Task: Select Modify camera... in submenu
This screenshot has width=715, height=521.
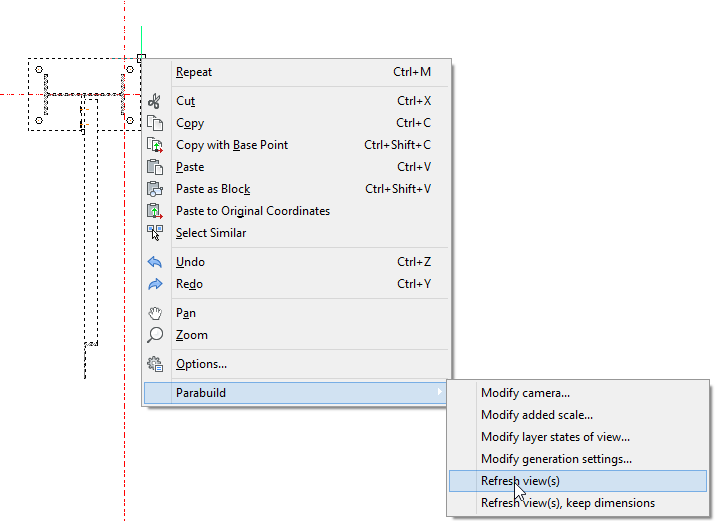Action: click(x=525, y=393)
